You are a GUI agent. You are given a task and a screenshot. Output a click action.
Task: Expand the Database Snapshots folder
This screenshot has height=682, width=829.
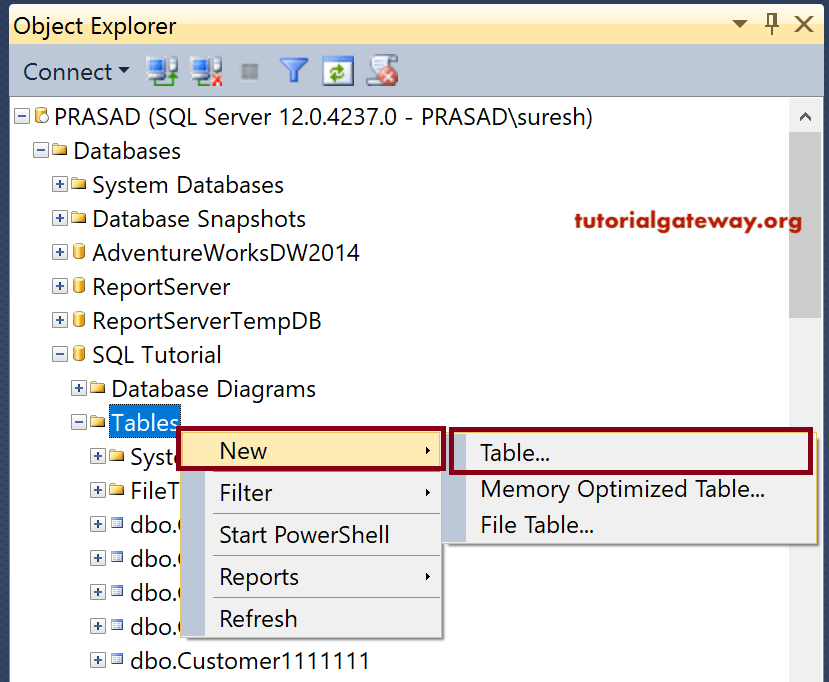(60, 218)
